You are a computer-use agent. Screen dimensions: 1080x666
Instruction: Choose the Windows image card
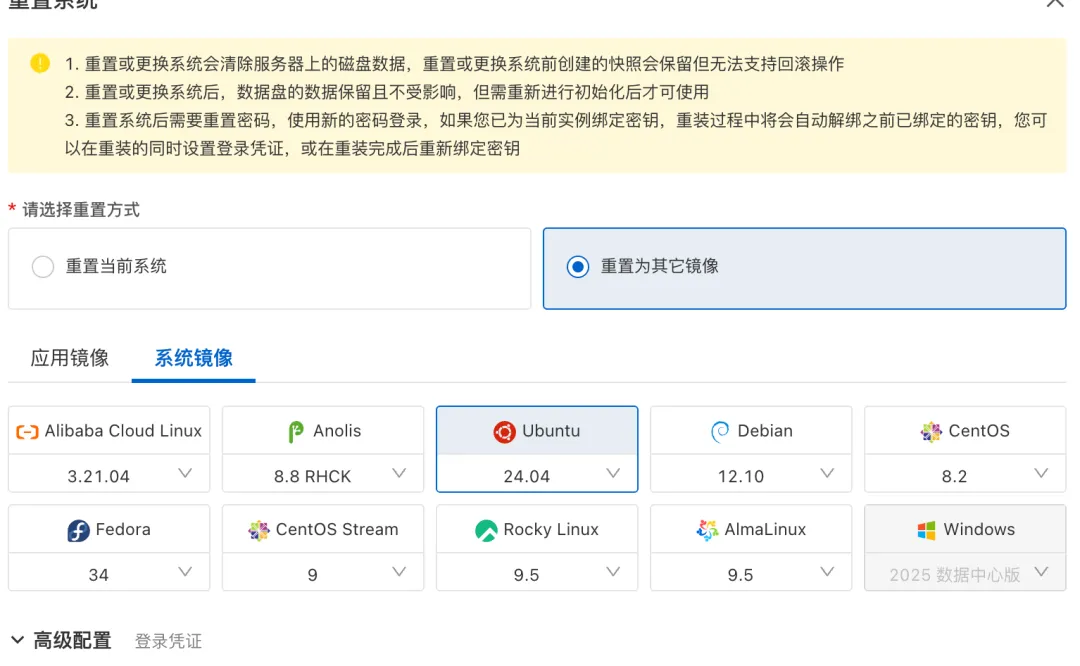click(x=965, y=530)
